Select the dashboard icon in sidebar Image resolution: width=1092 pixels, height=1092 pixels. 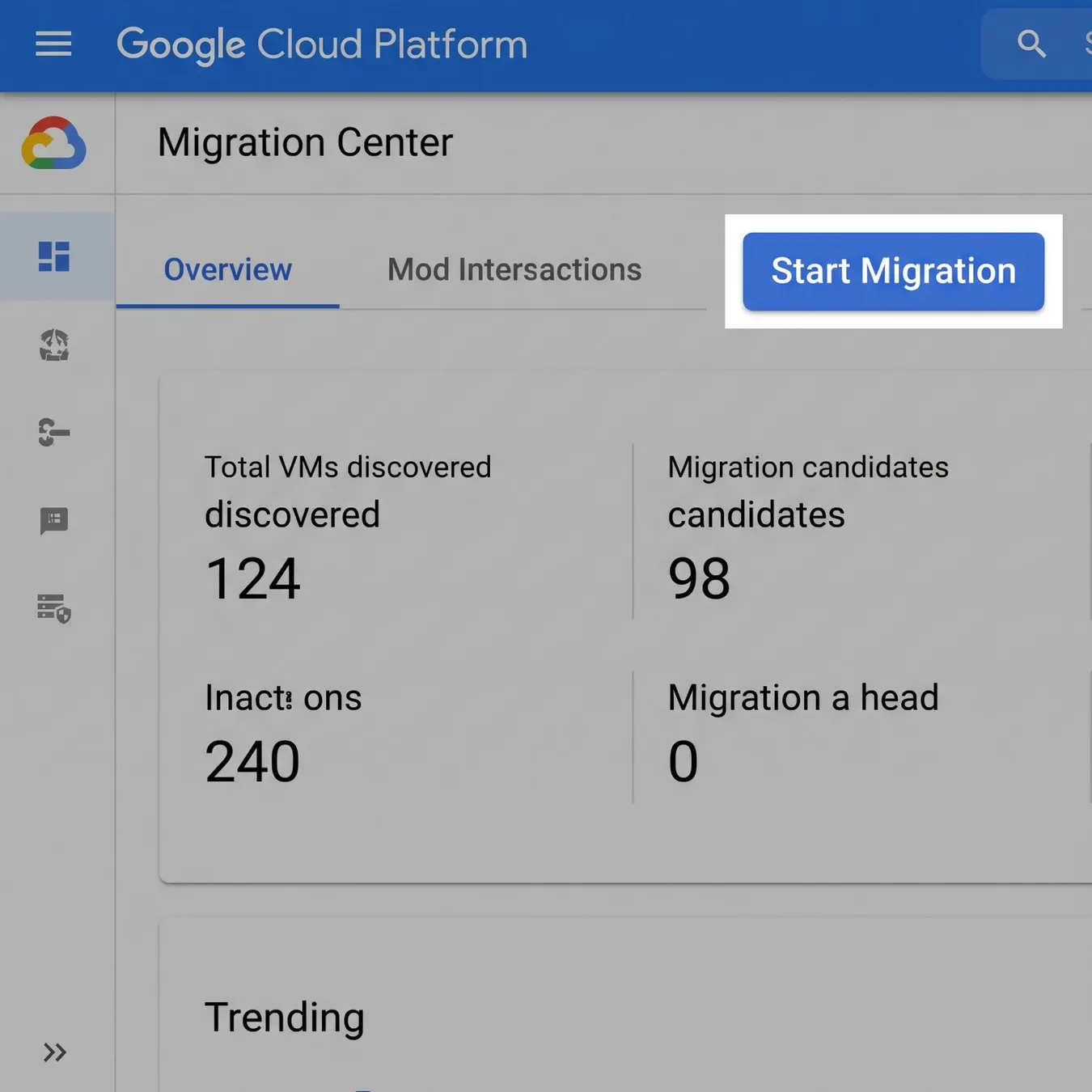pos(54,256)
